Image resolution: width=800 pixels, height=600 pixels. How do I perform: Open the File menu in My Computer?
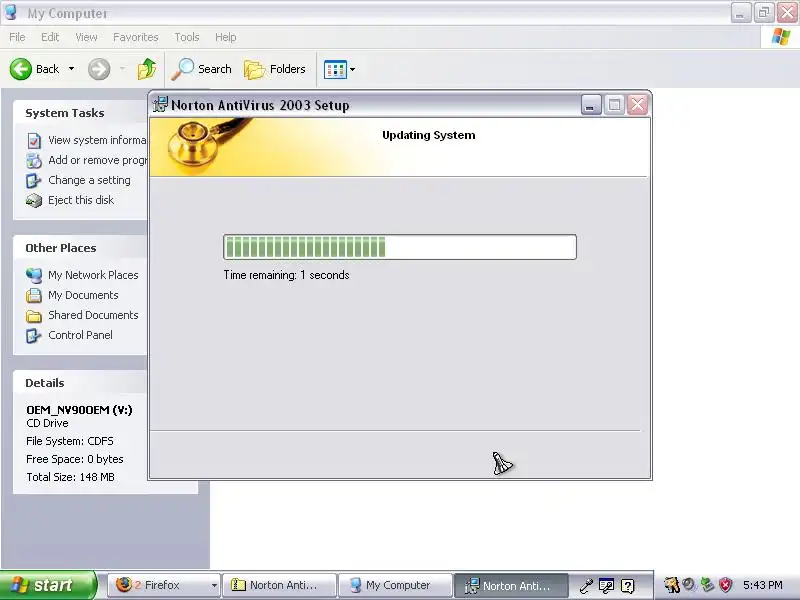(x=17, y=37)
